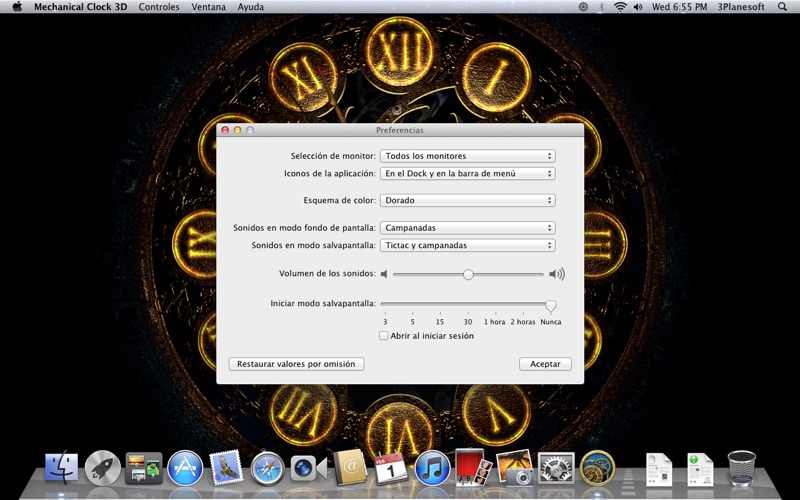Click the low volume speaker icon
Screen dimensions: 800x500
tap(384, 274)
